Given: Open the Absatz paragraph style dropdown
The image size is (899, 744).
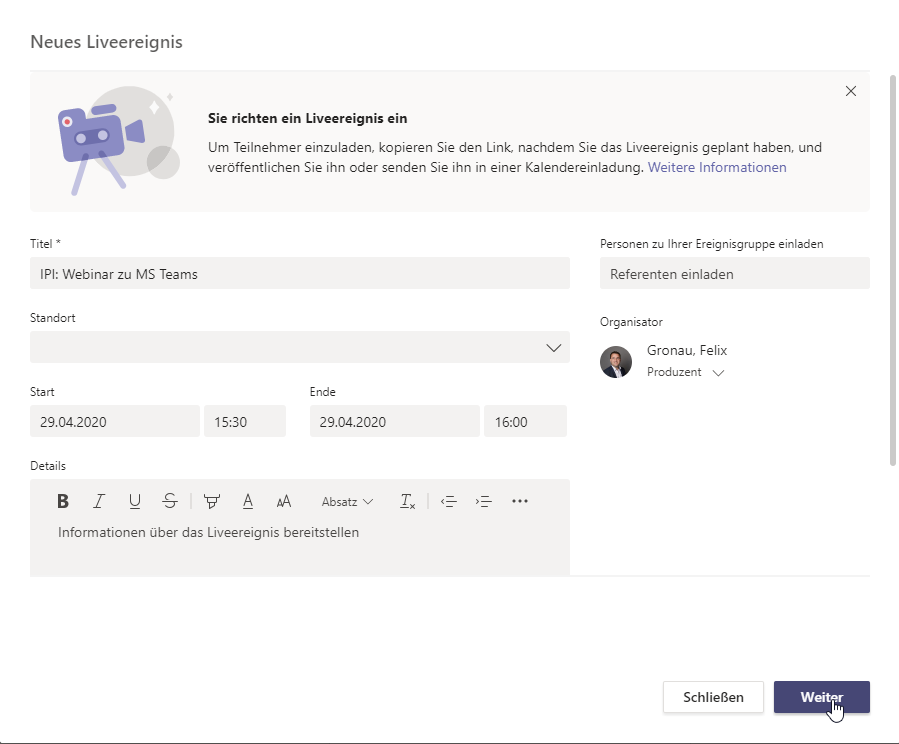Looking at the screenshot, I should (x=347, y=502).
